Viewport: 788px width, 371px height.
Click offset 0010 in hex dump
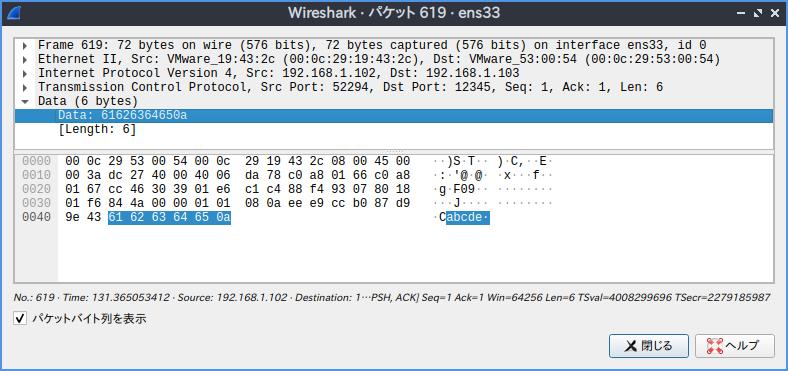36,175
